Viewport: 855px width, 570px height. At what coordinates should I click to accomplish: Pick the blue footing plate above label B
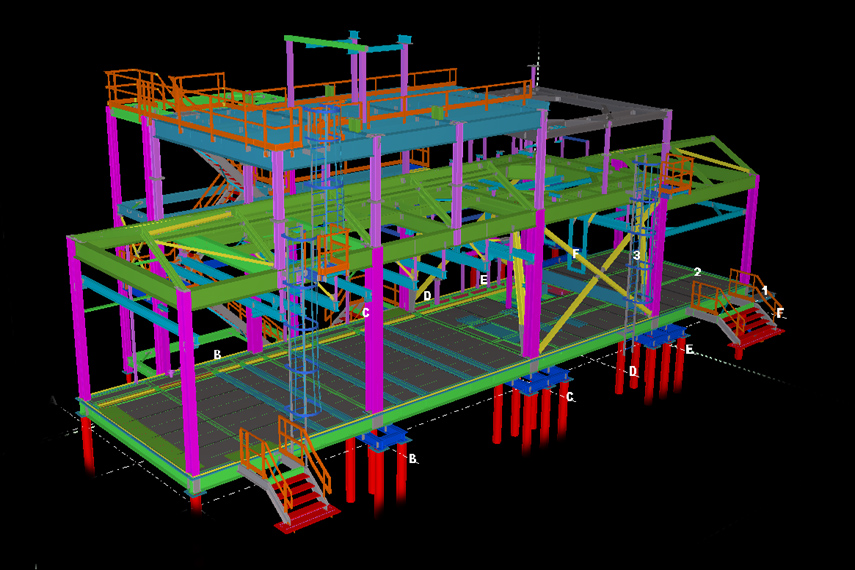point(386,438)
